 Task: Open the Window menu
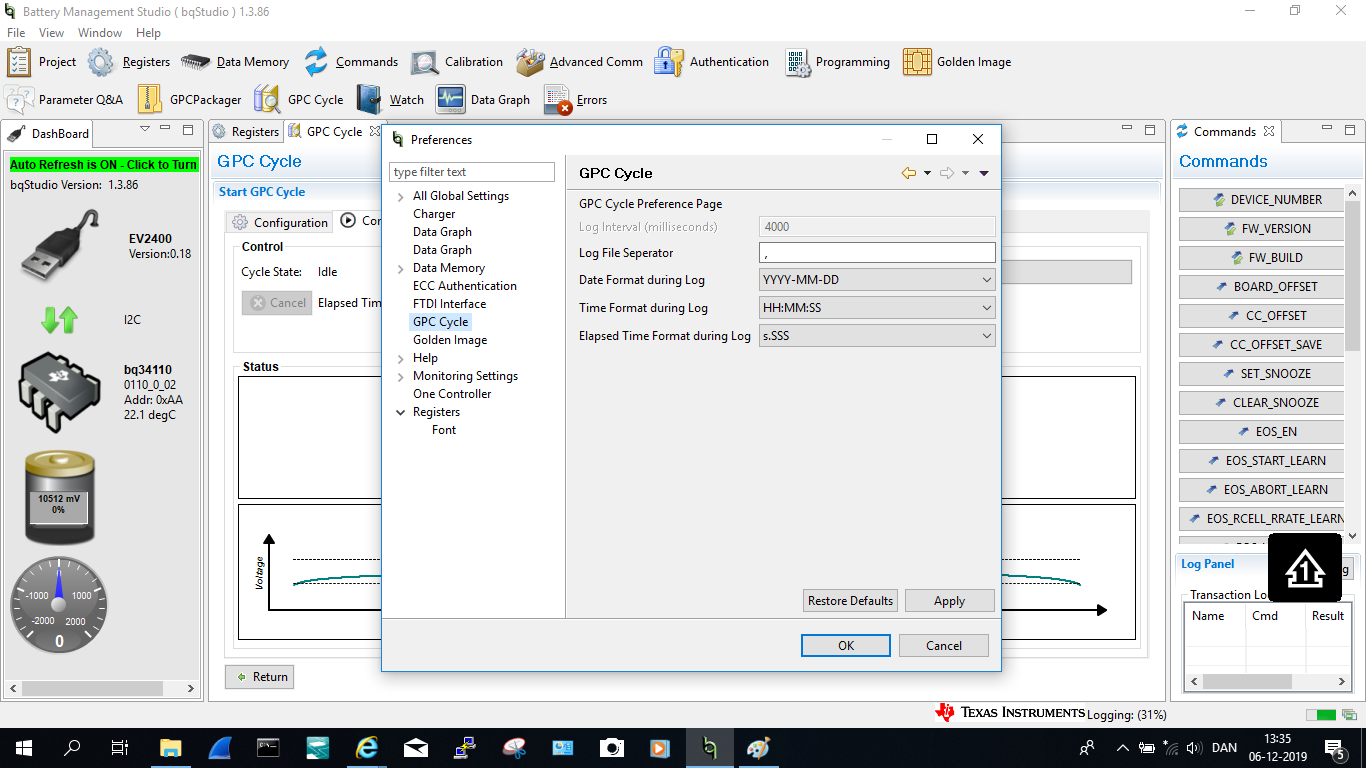point(100,33)
